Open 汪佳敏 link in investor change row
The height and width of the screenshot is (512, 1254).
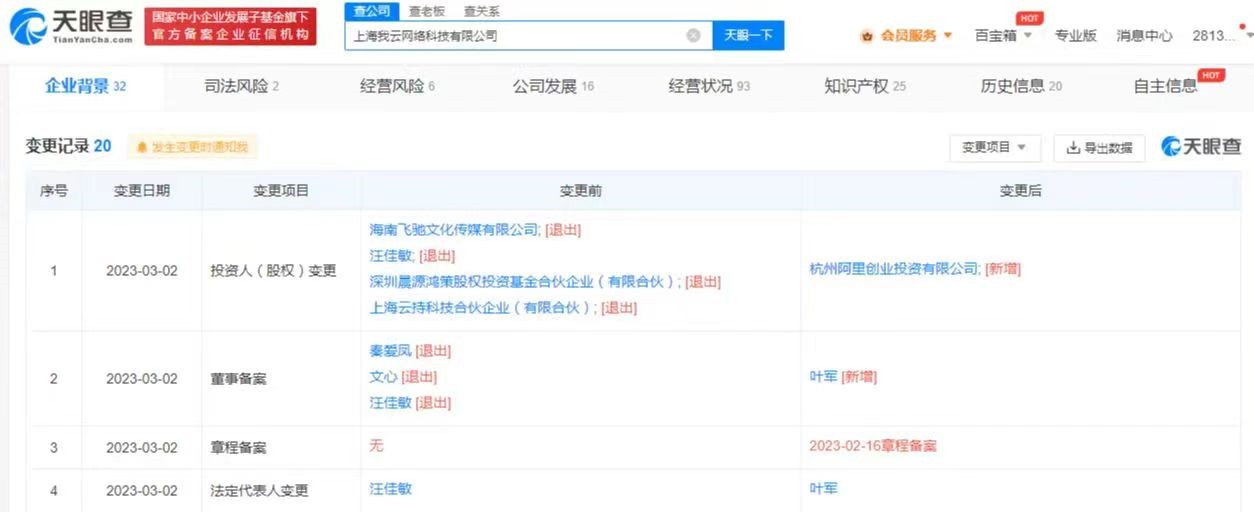390,255
